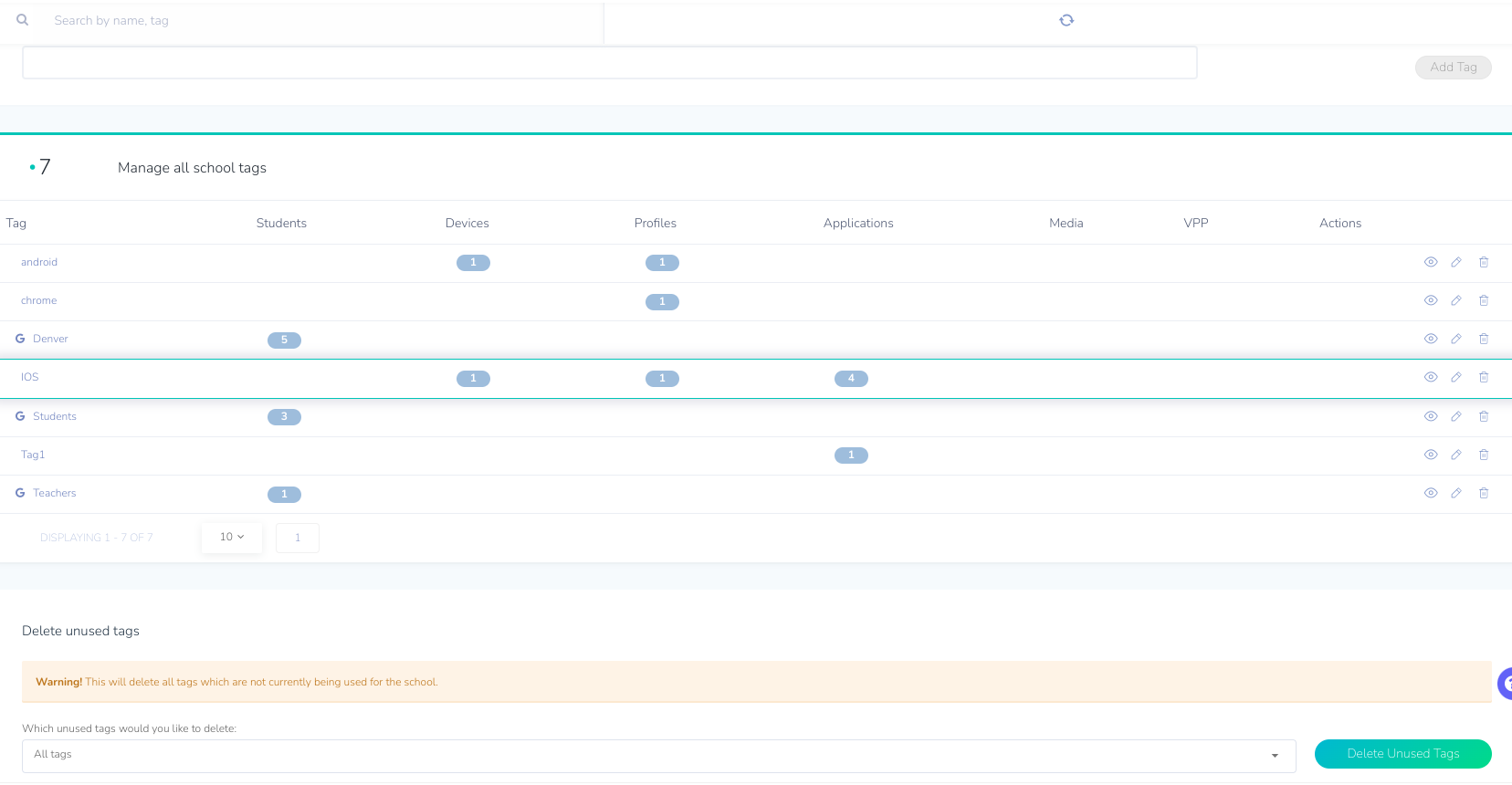1512x785 pixels.
Task: Focus the Search by name, tag field
Action: pos(320,20)
